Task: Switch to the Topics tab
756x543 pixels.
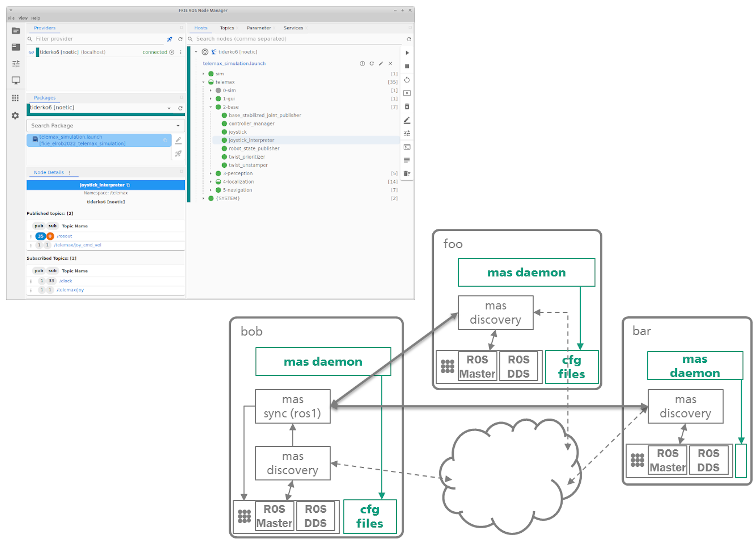Action: [227, 28]
